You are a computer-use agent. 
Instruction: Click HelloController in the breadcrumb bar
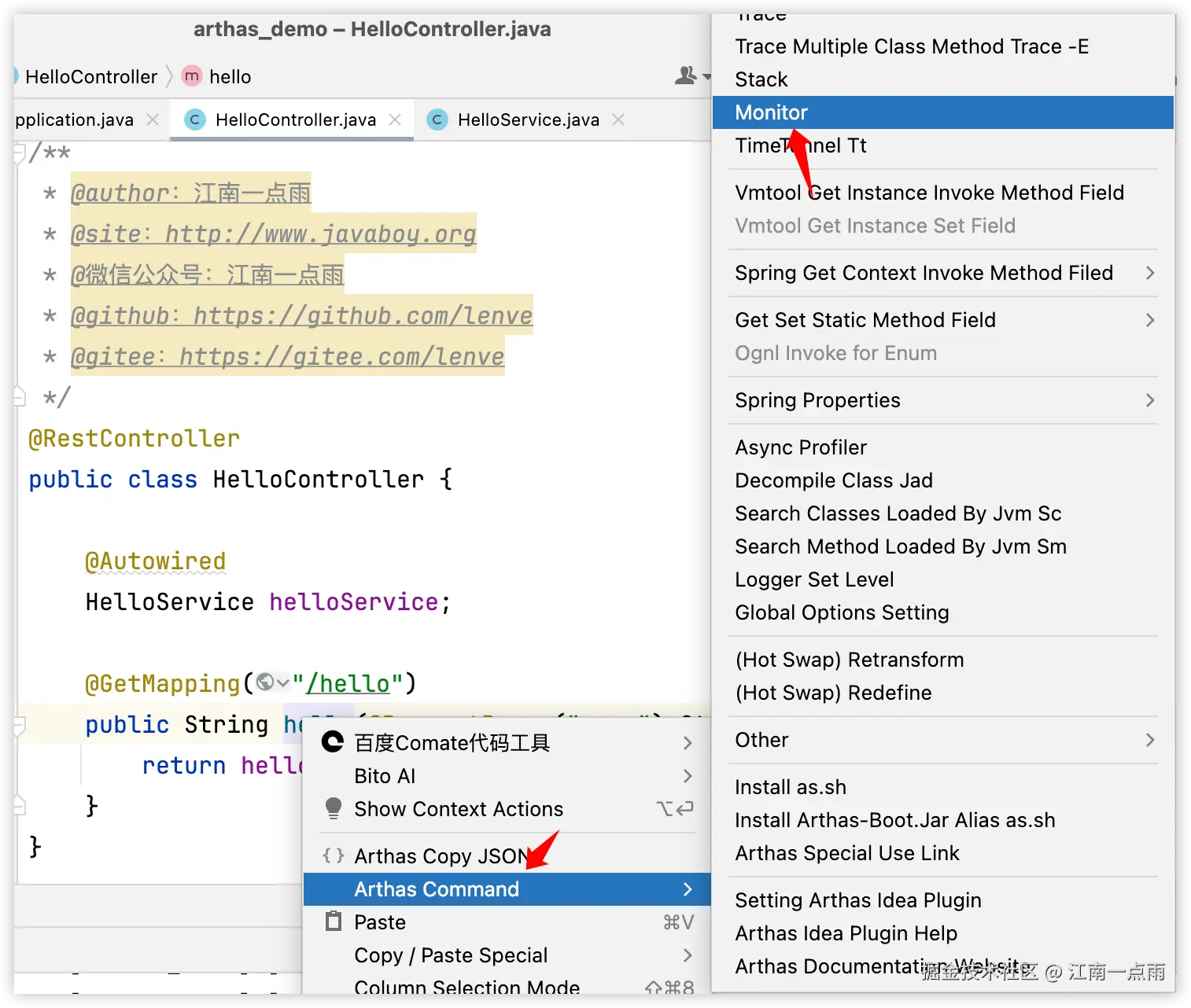[91, 76]
